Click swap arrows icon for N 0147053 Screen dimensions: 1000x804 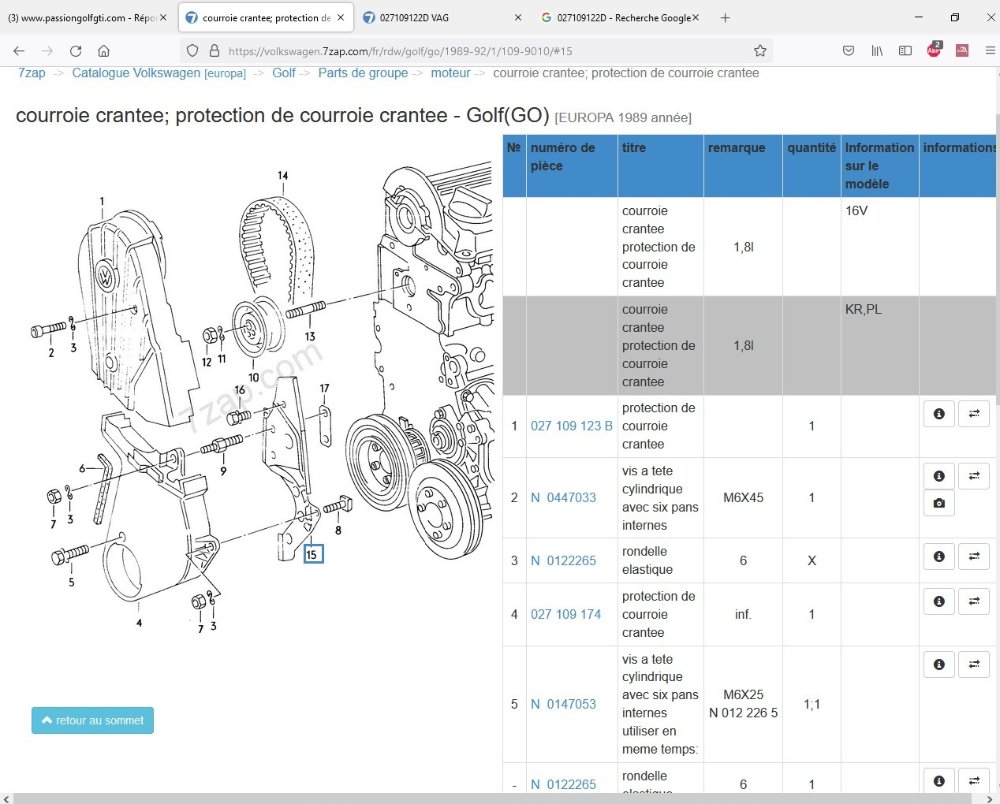click(x=974, y=665)
